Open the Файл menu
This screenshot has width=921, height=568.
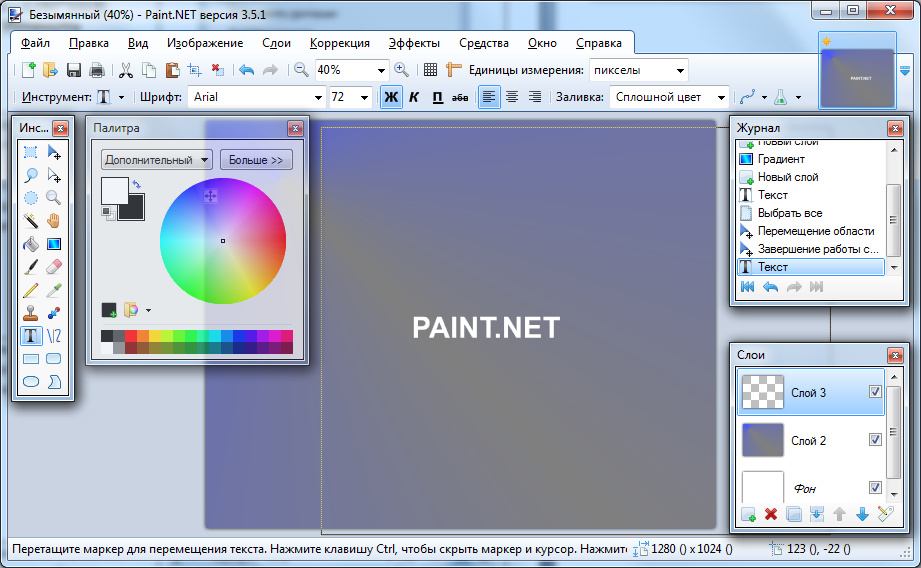tap(35, 43)
